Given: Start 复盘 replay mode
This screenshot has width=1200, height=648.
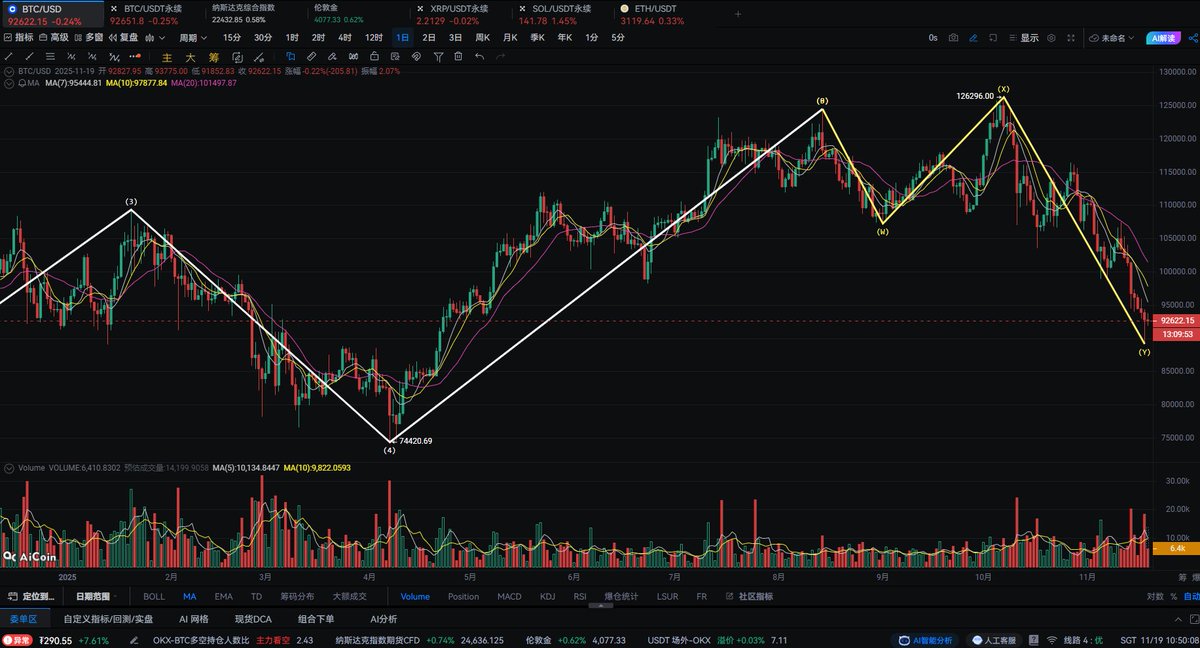Looking at the screenshot, I should [123, 37].
